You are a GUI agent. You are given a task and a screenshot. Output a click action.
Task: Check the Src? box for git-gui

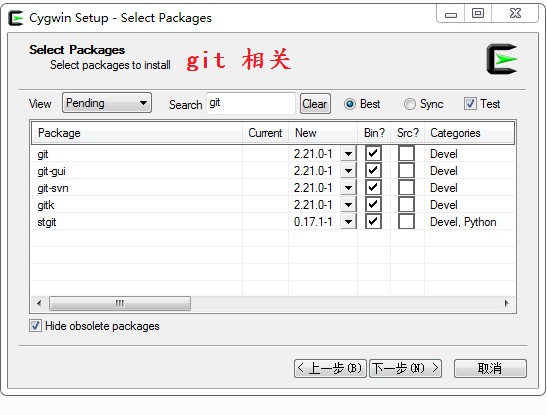click(x=406, y=170)
